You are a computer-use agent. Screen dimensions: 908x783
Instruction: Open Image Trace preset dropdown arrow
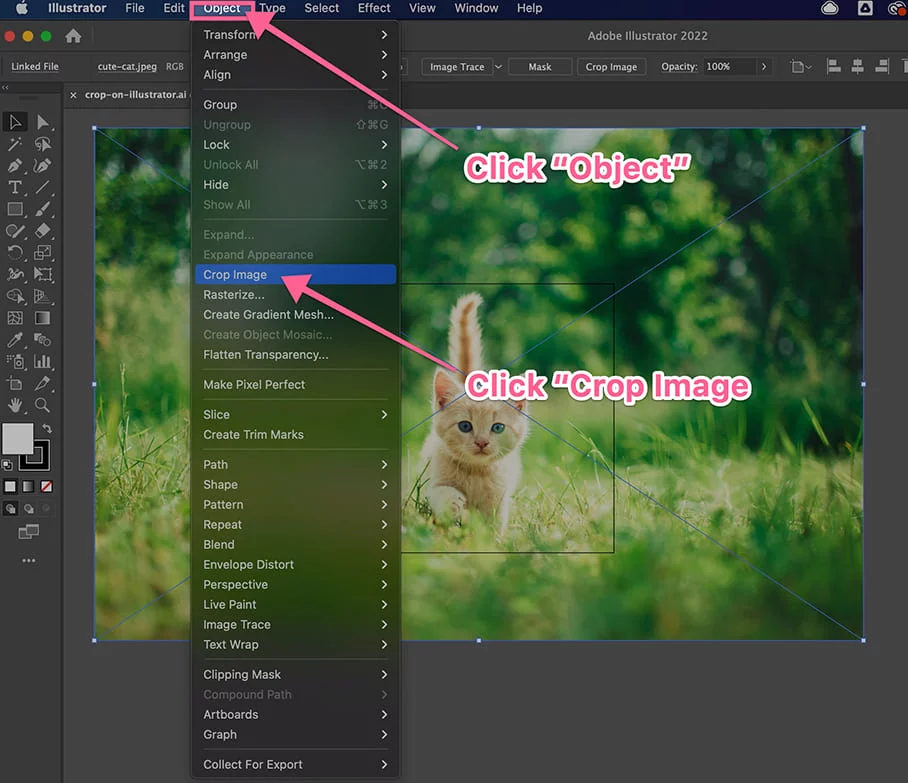[x=498, y=67]
